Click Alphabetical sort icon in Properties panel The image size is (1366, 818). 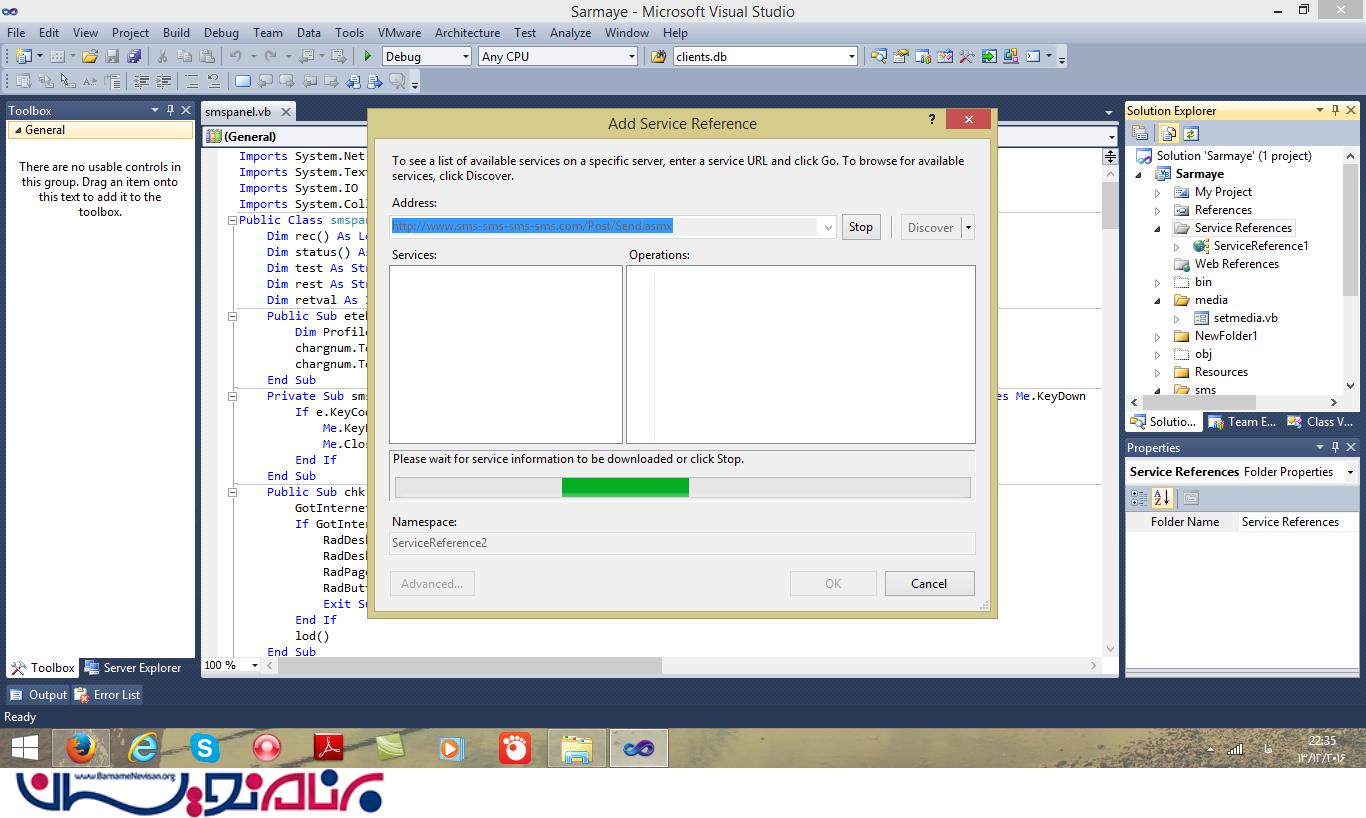click(x=1162, y=497)
